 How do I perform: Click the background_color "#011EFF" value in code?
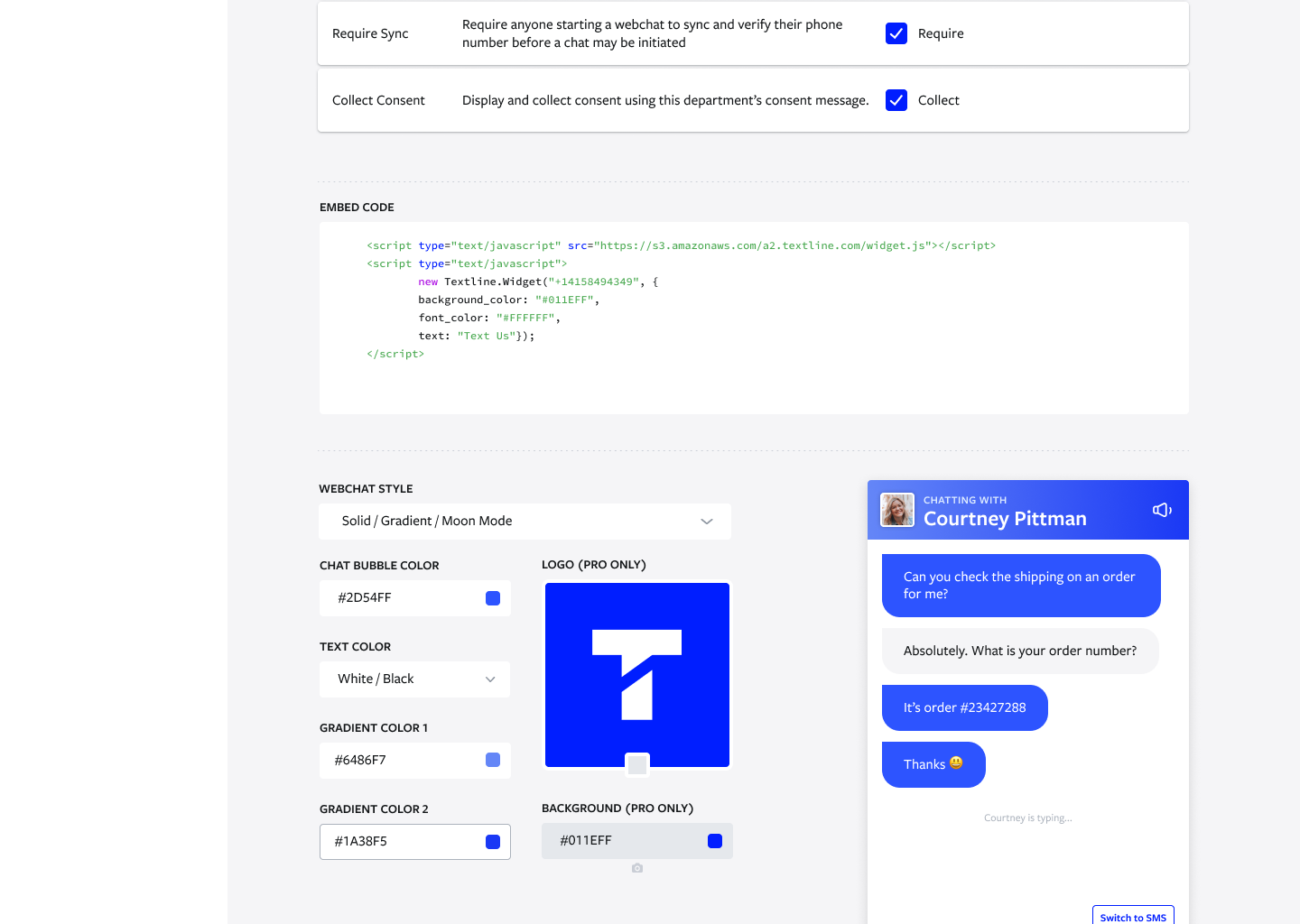(564, 300)
